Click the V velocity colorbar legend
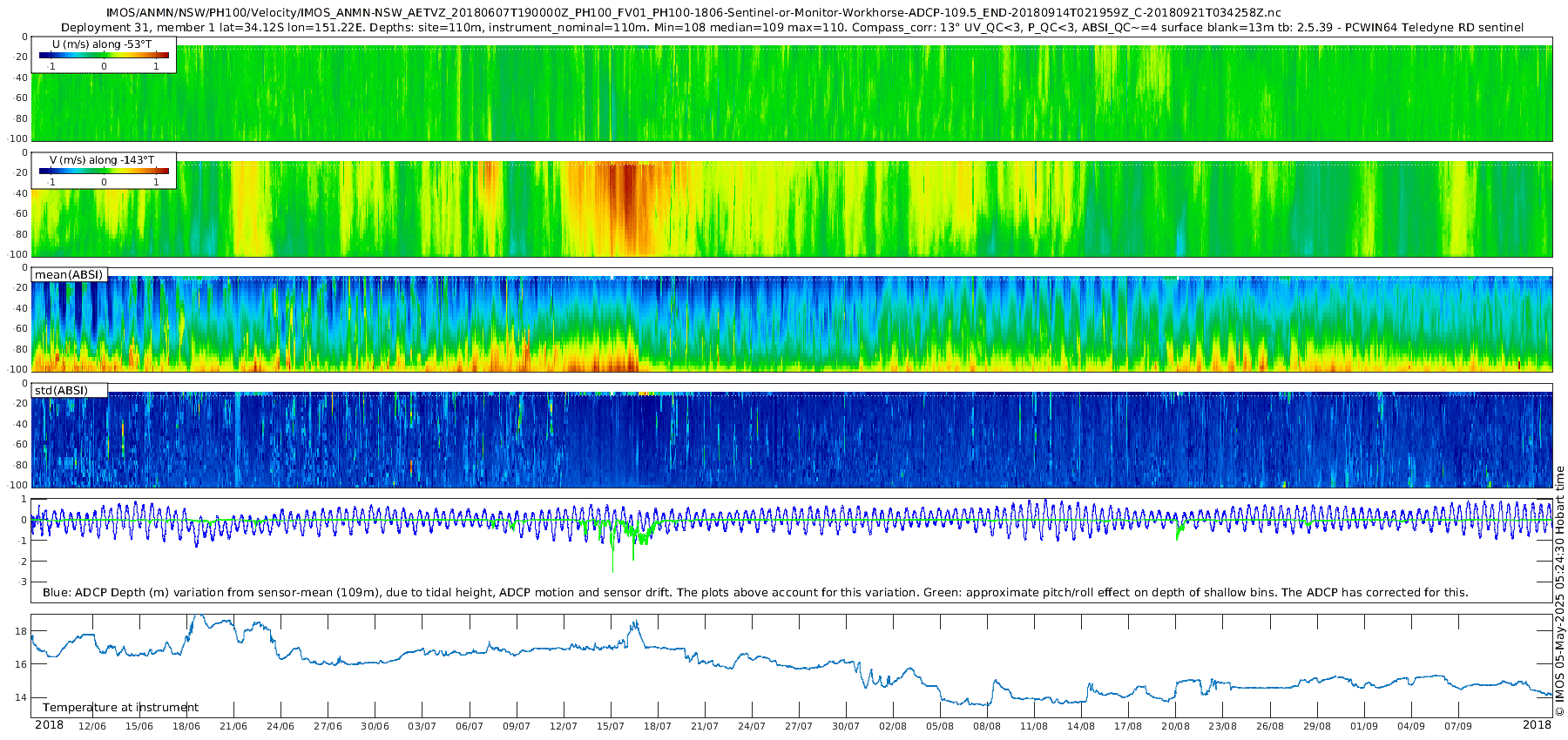 104,171
